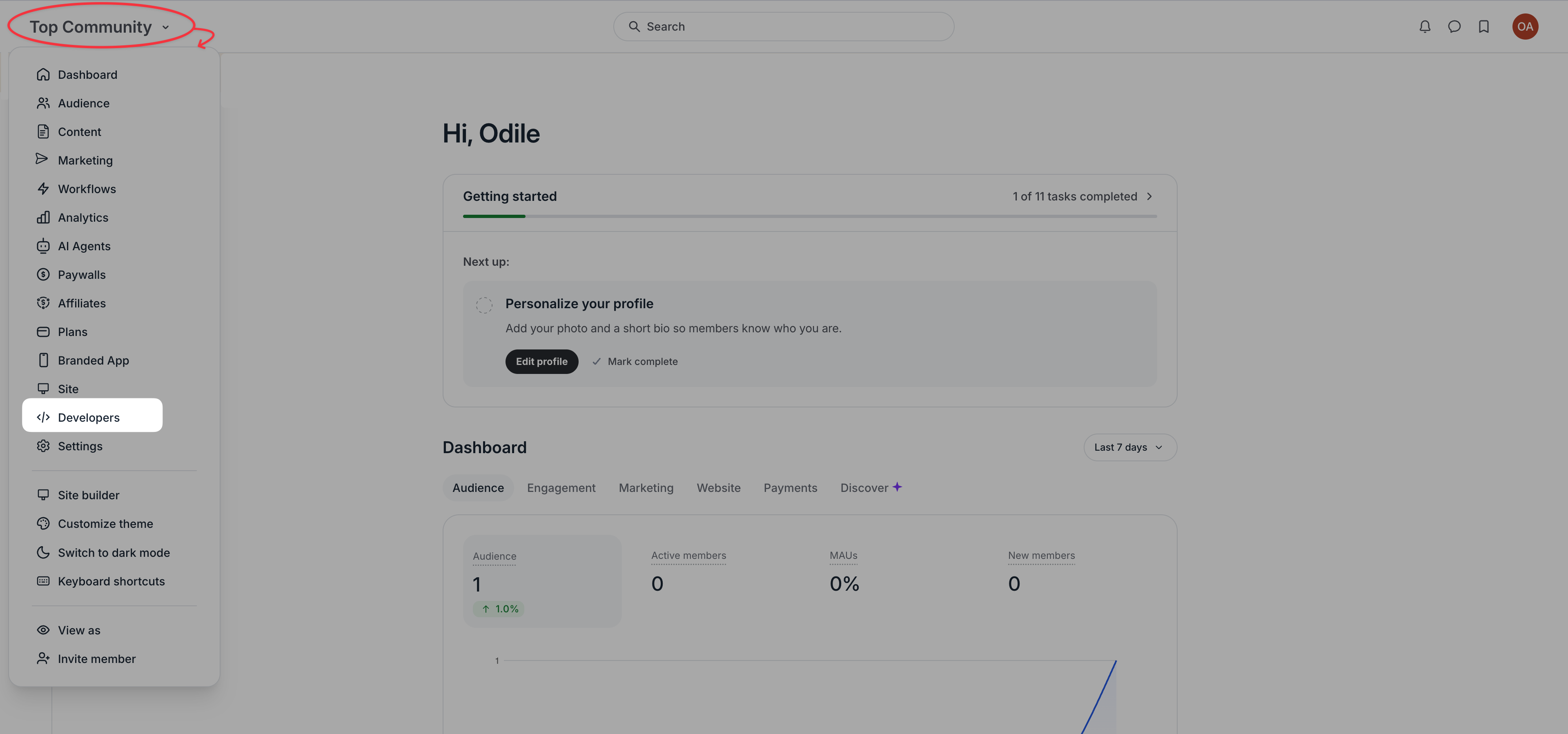Image resolution: width=1568 pixels, height=734 pixels.
Task: Click the AI Agents robot icon
Action: [x=43, y=246]
